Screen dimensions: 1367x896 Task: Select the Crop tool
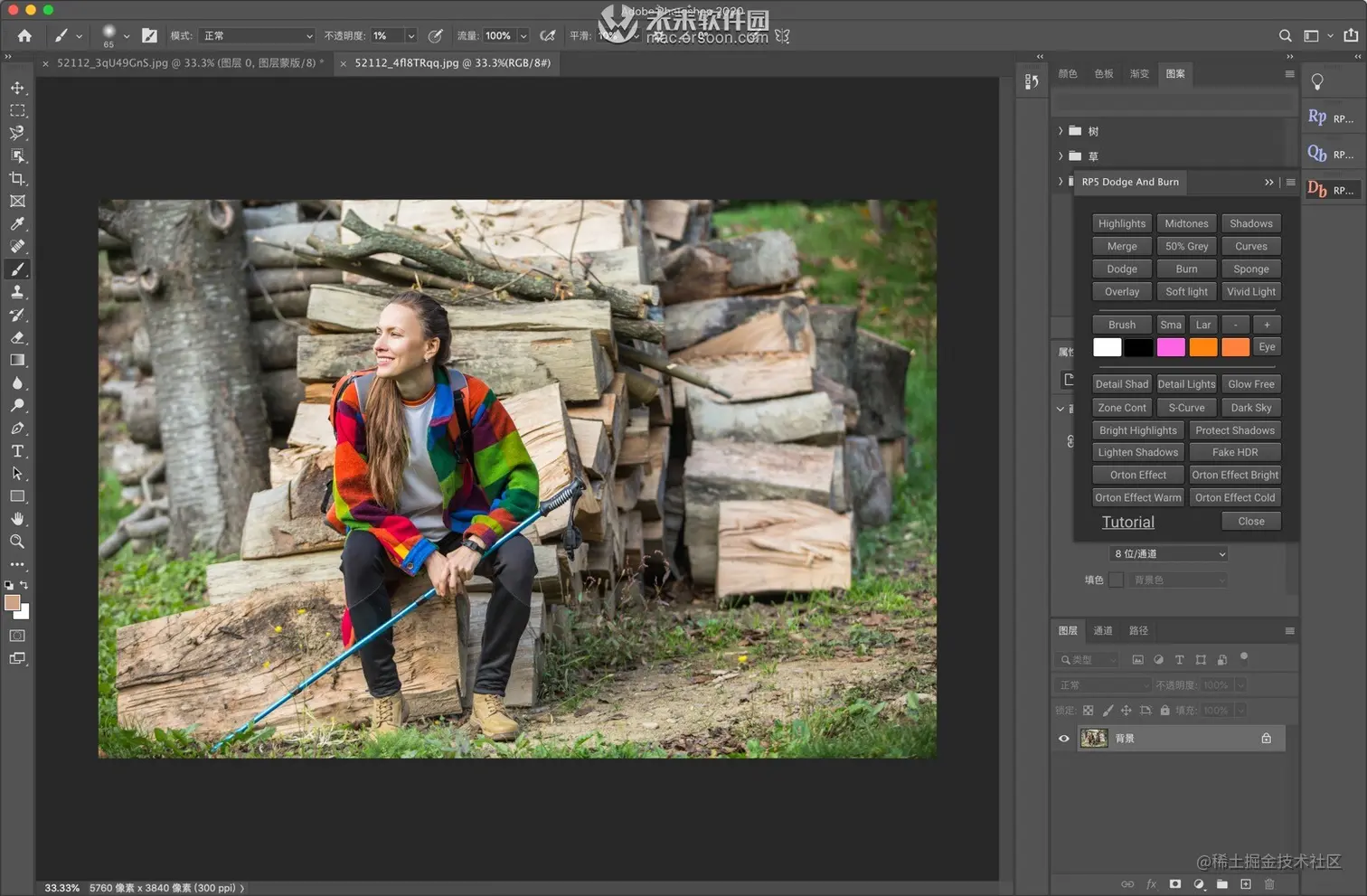[17, 179]
